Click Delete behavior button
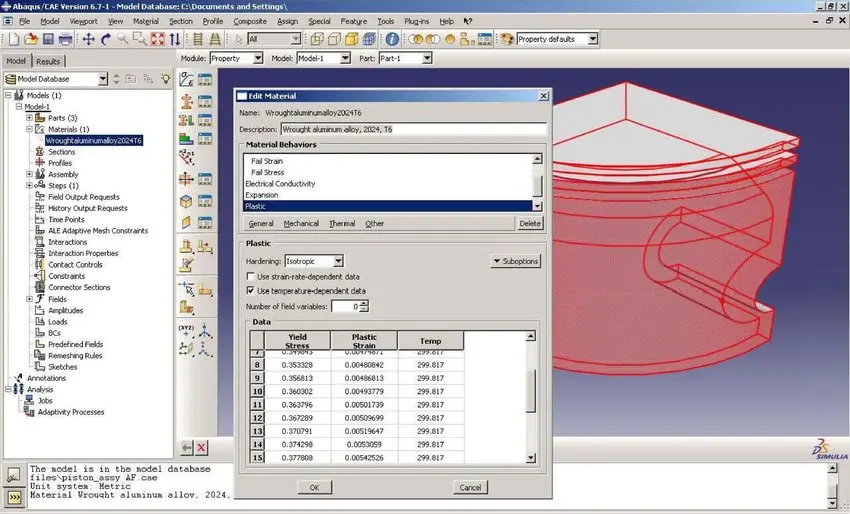 [530, 223]
